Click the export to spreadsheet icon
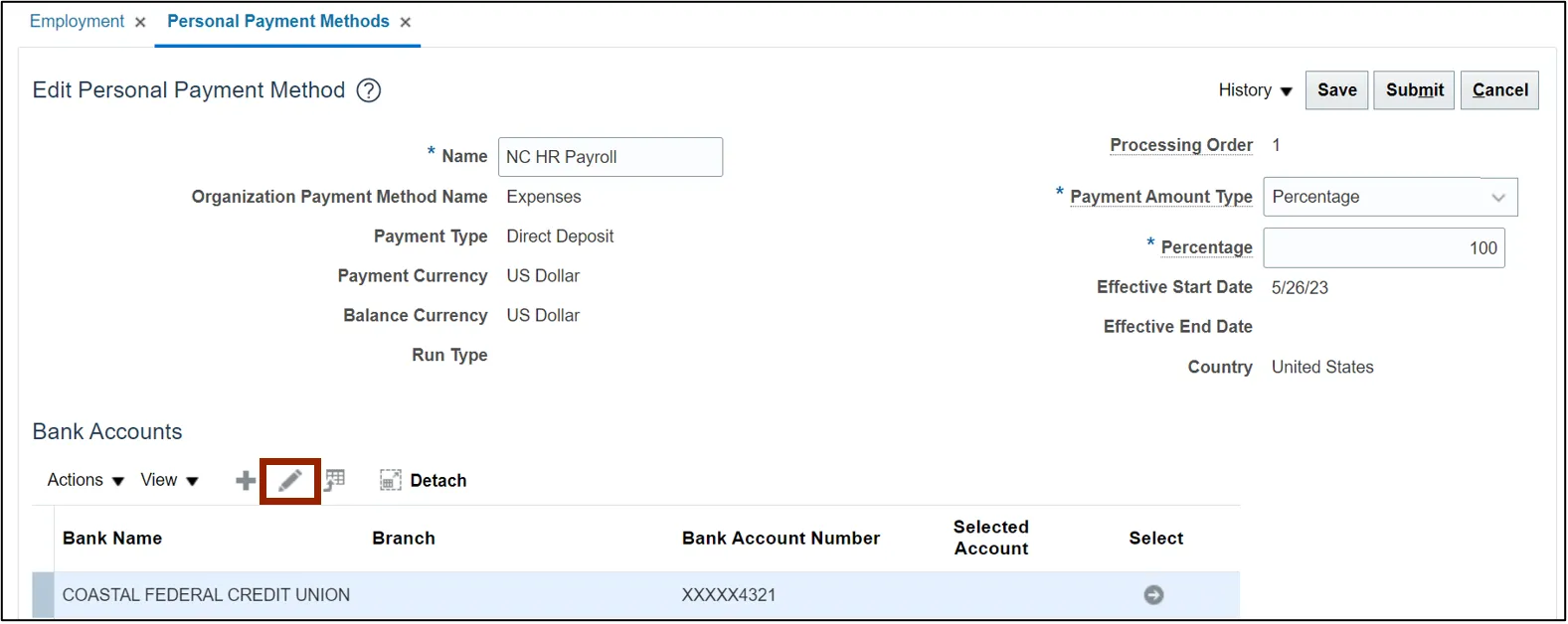The height and width of the screenshot is (624, 1568). tap(335, 481)
